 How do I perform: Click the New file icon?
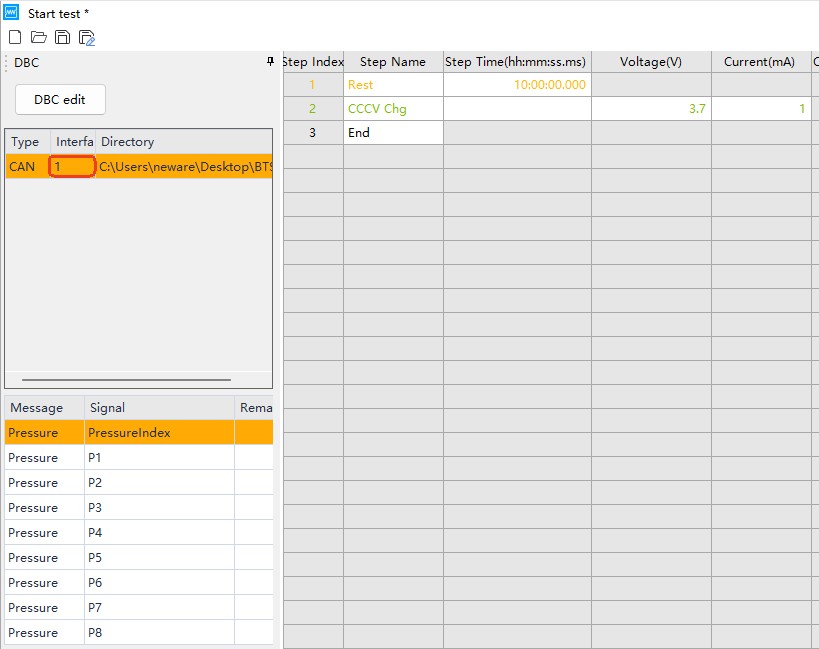(15, 38)
